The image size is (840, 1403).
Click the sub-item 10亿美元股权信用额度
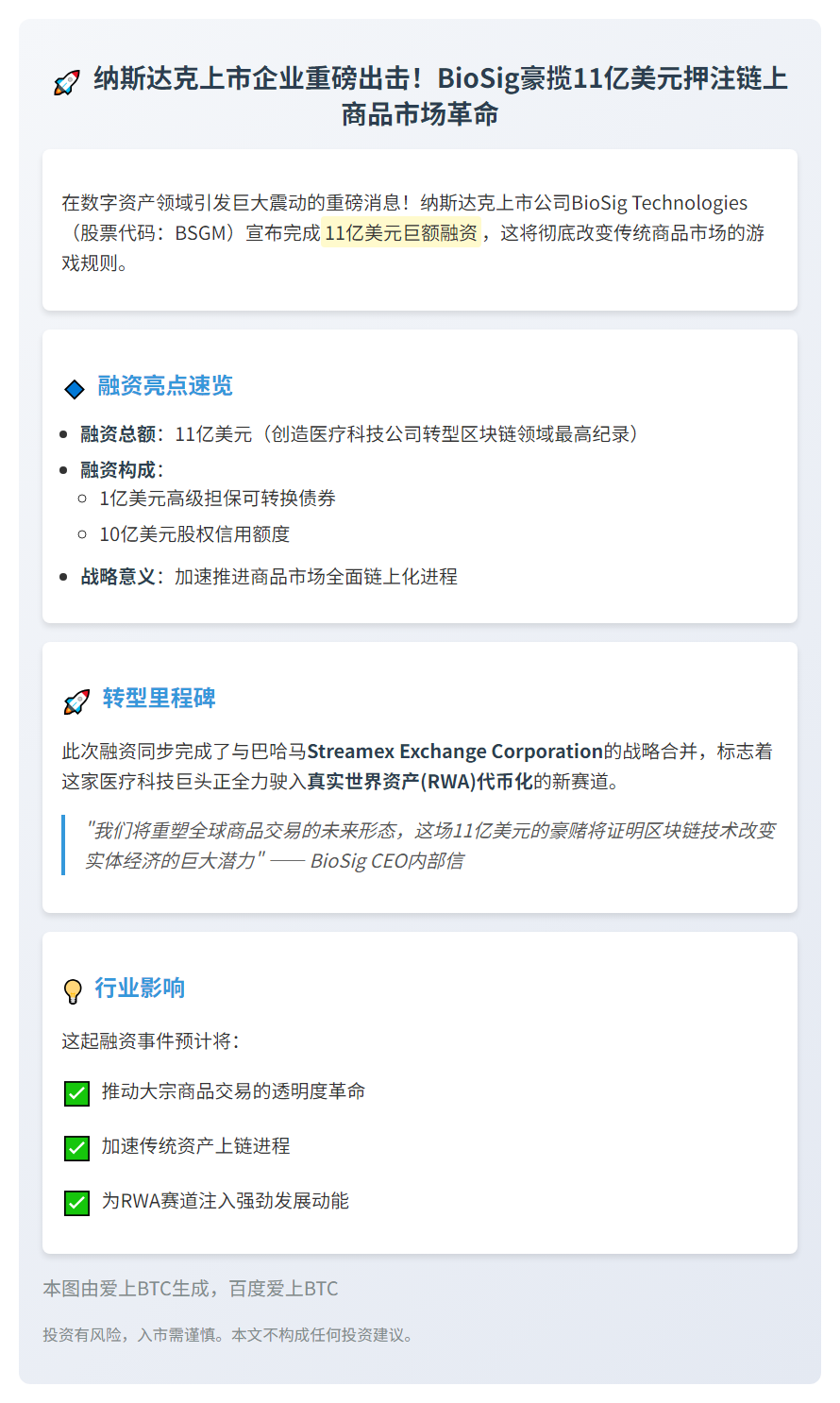pyautogui.click(x=194, y=533)
